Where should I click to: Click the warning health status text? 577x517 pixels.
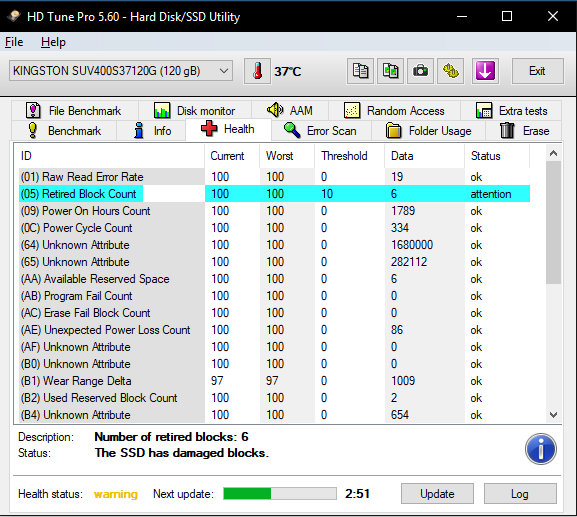[116, 494]
